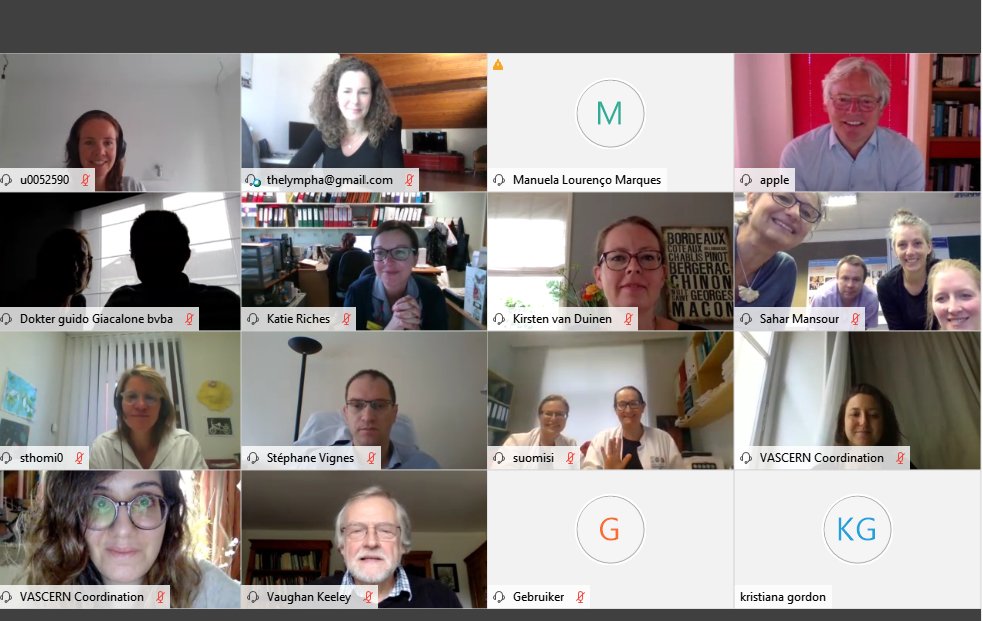Click the kristiana gordon name label
Viewport: 983px width, 621px height.
(782, 597)
